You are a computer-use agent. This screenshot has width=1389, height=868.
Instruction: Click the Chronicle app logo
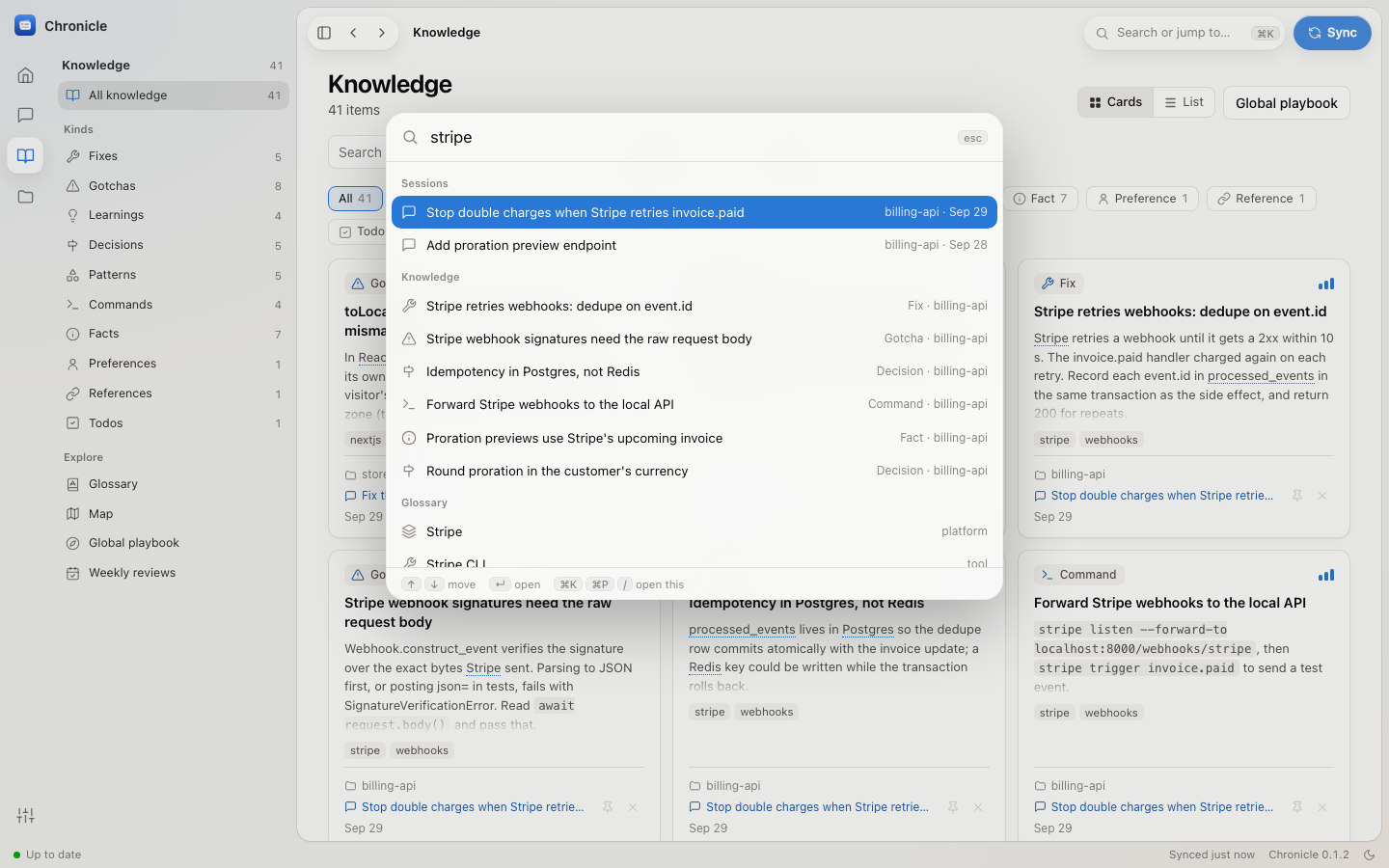pos(25,26)
